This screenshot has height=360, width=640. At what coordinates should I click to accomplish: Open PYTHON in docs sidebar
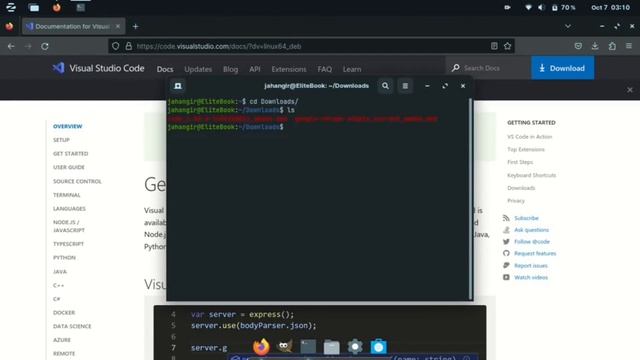coord(64,258)
